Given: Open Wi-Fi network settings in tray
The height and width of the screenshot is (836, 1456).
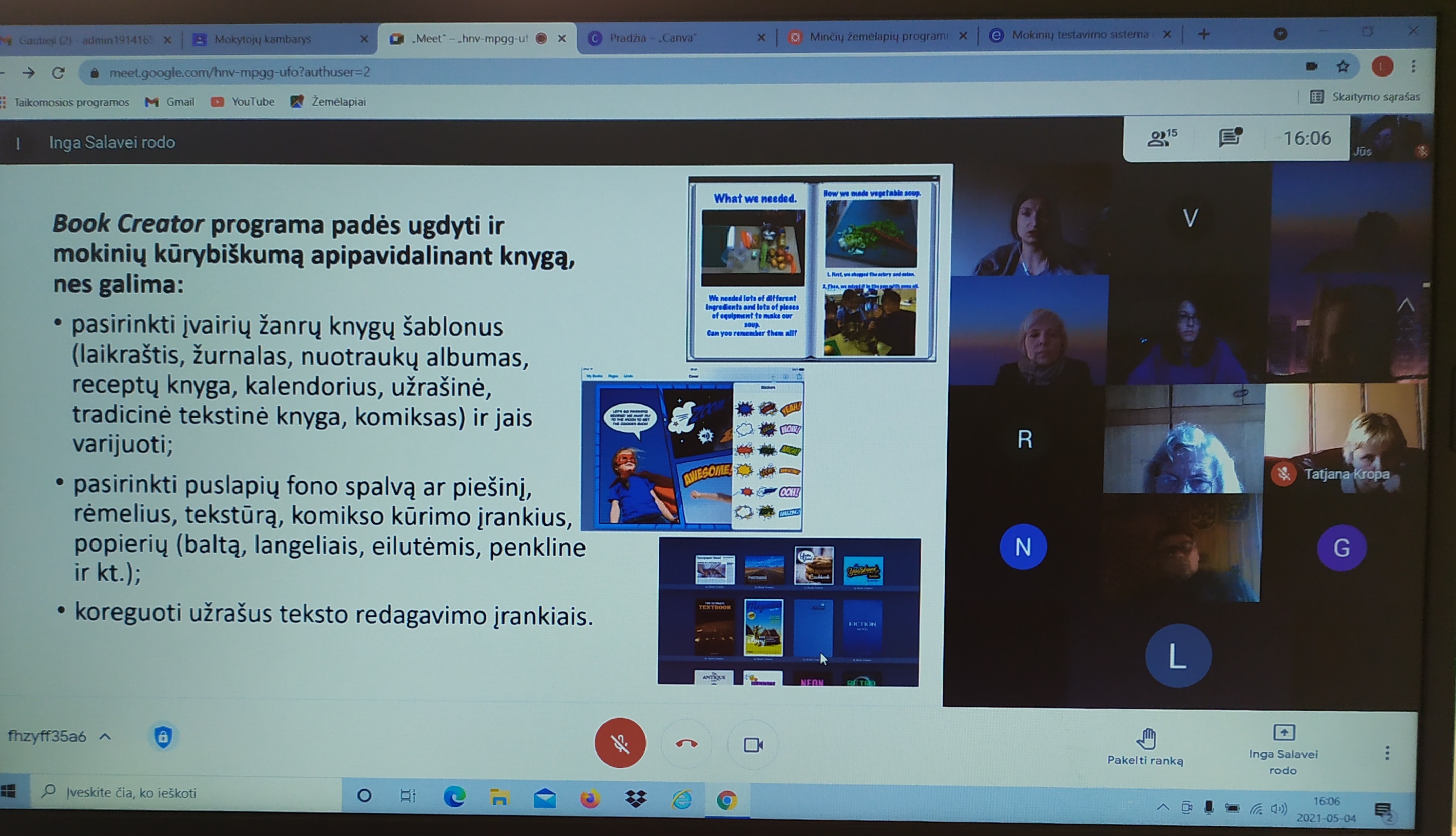Looking at the screenshot, I should click(1257, 809).
